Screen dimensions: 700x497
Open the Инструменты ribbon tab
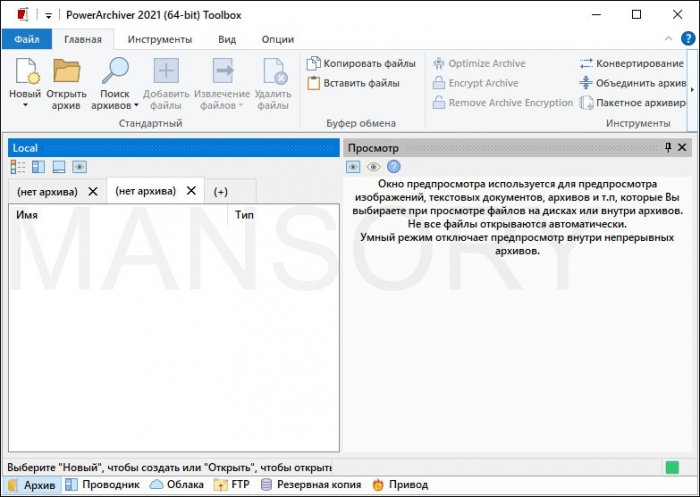pos(159,39)
